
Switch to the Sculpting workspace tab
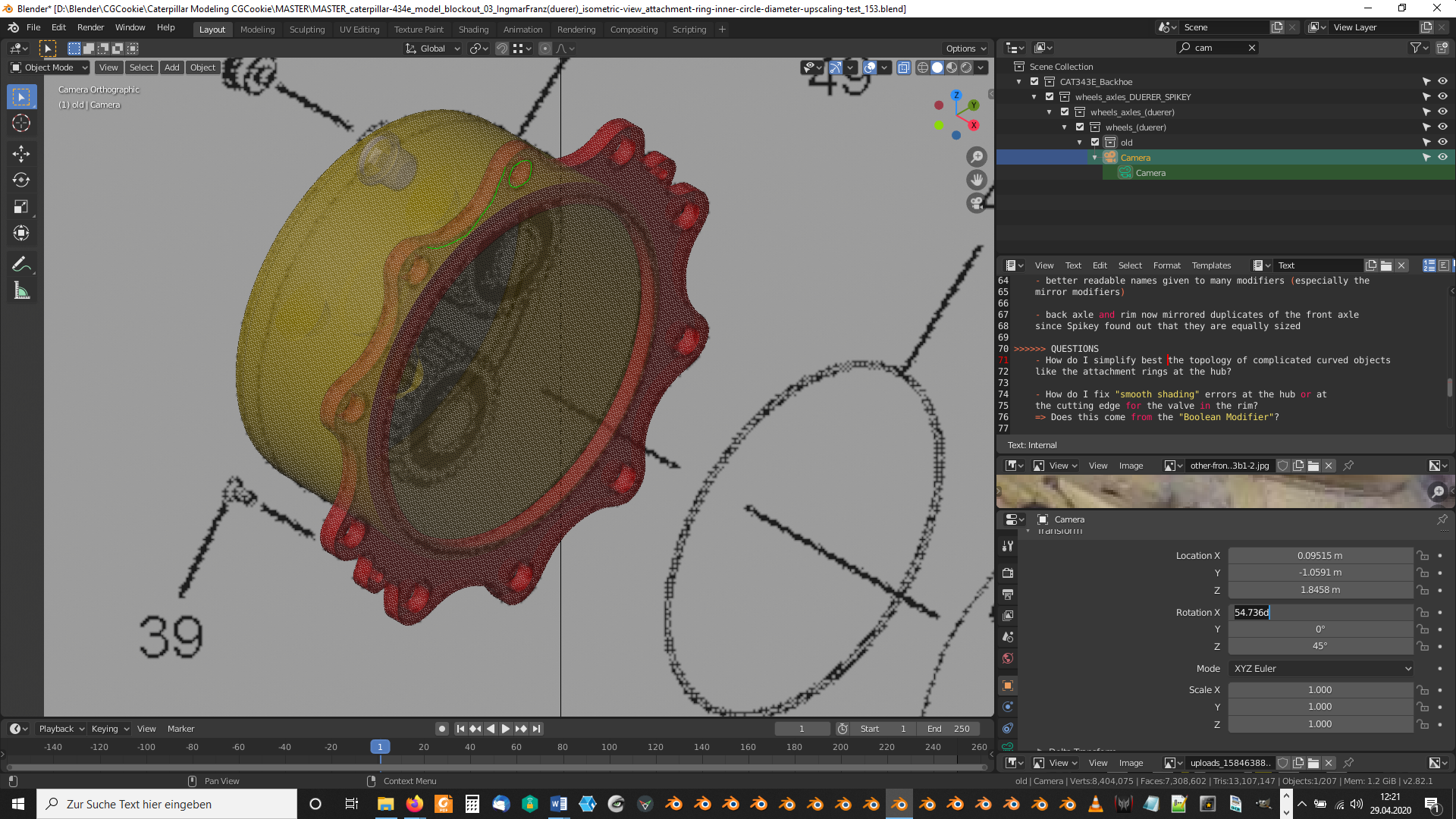tap(306, 30)
